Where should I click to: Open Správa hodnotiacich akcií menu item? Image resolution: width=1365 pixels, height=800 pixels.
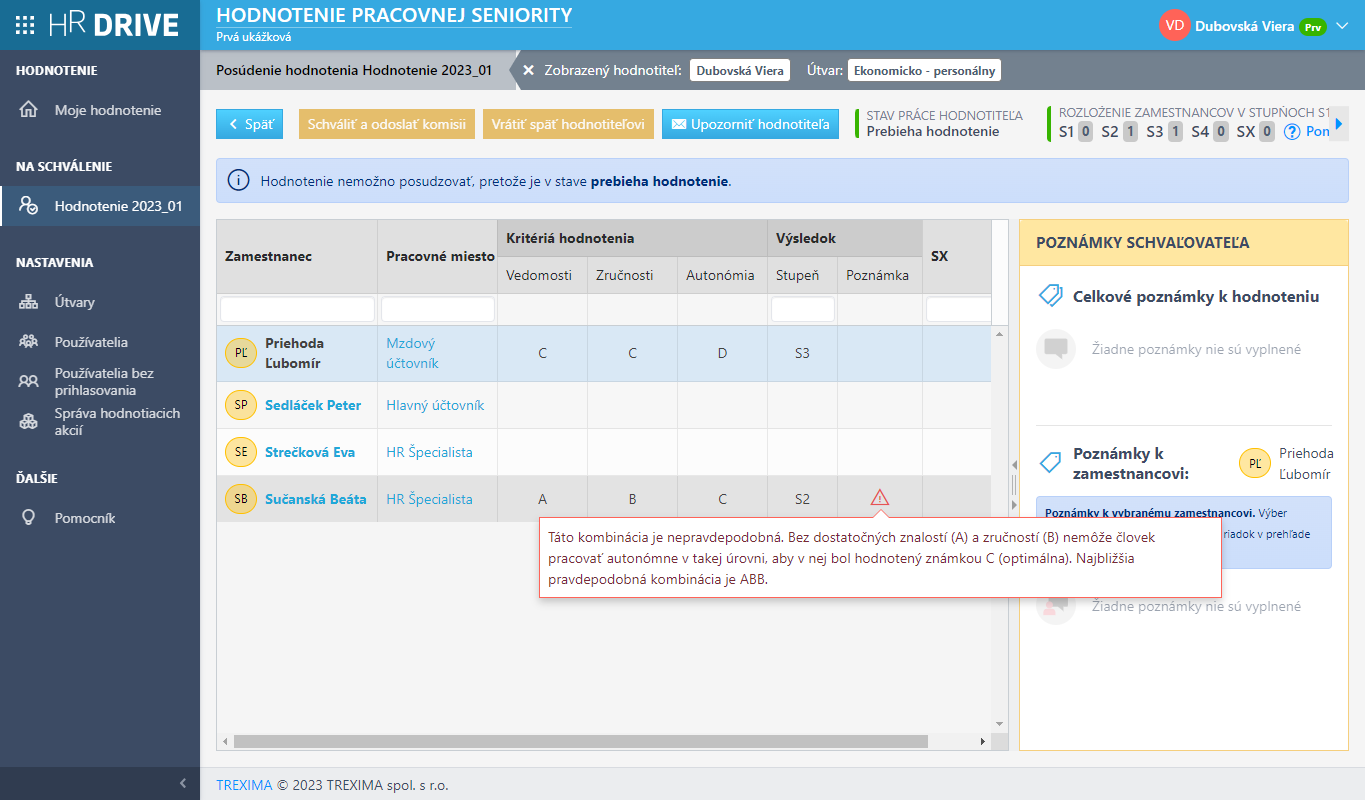116,422
